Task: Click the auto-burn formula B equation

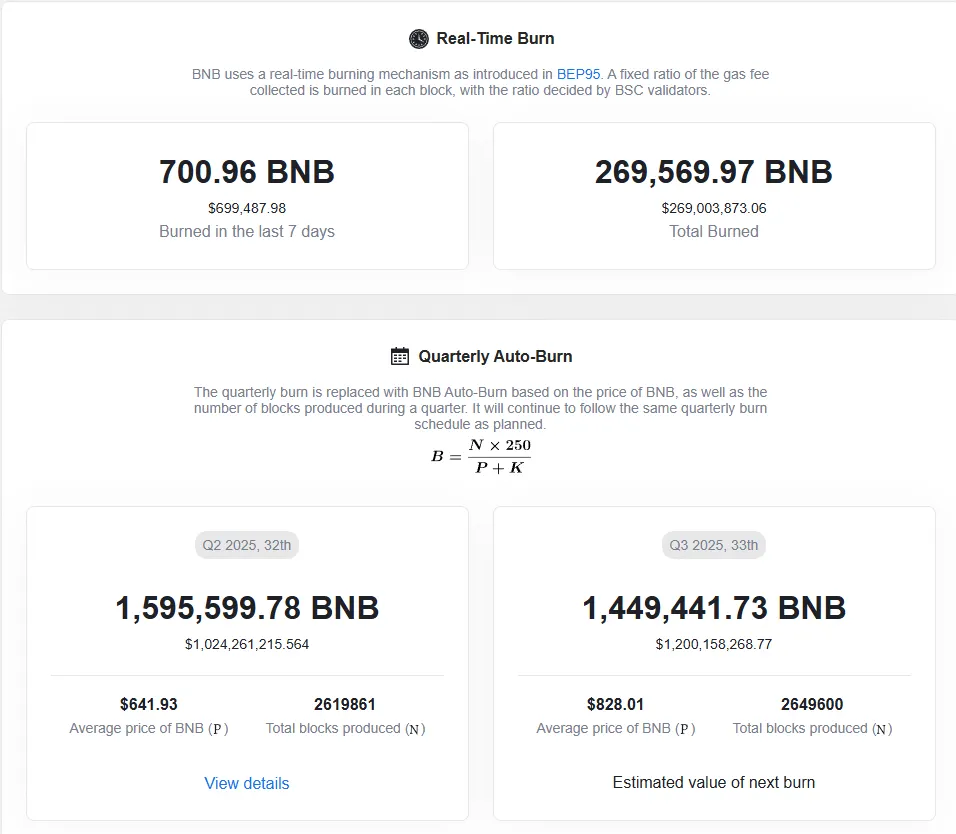Action: (x=481, y=456)
